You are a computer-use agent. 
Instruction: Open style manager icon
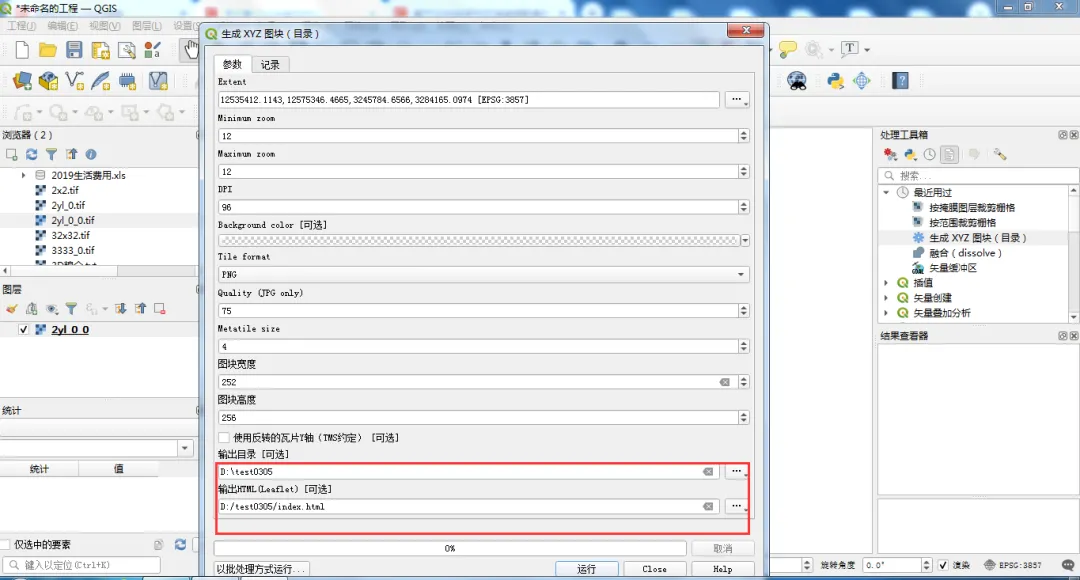tap(152, 50)
